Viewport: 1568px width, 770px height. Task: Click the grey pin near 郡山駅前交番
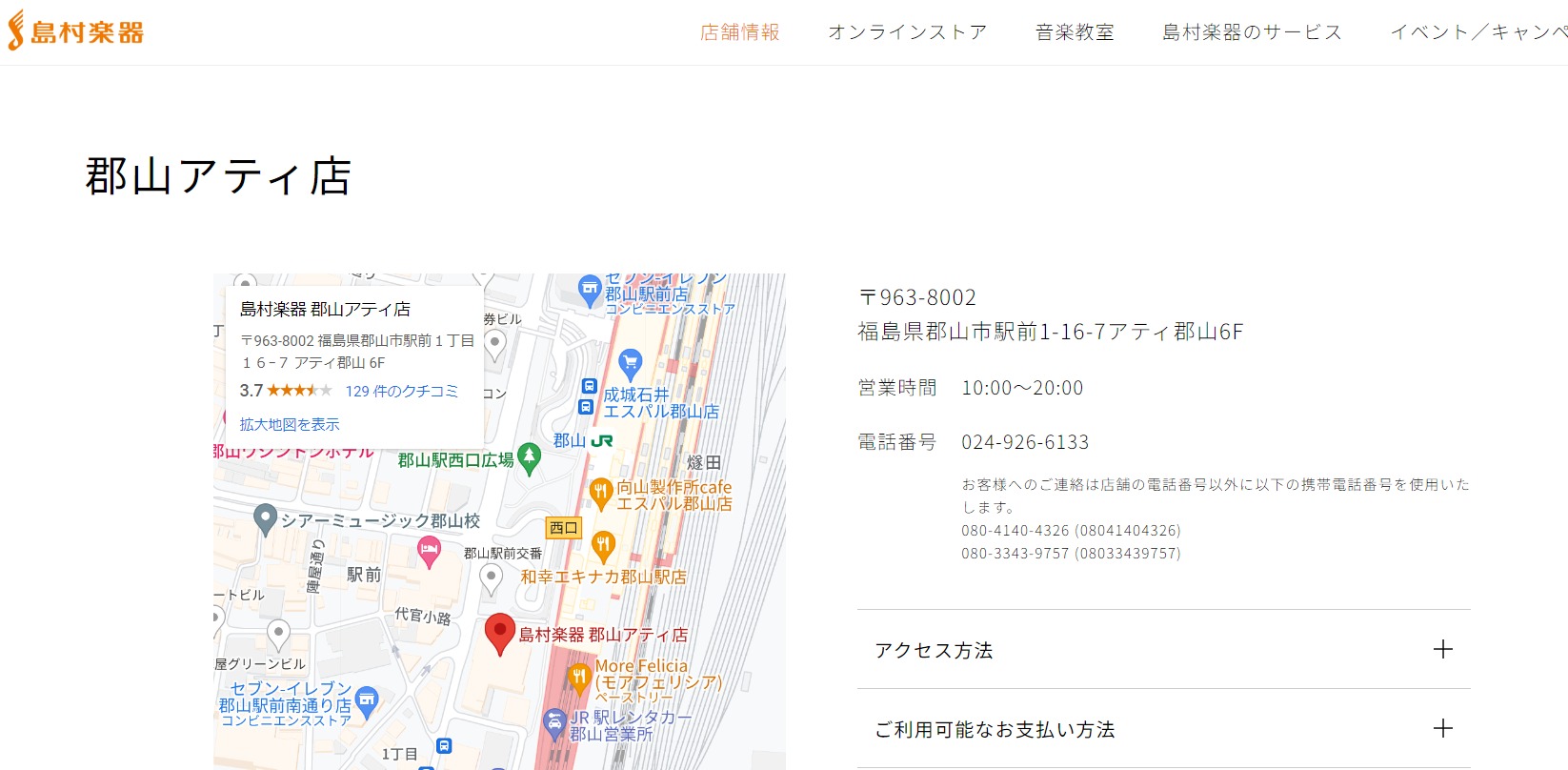(491, 578)
